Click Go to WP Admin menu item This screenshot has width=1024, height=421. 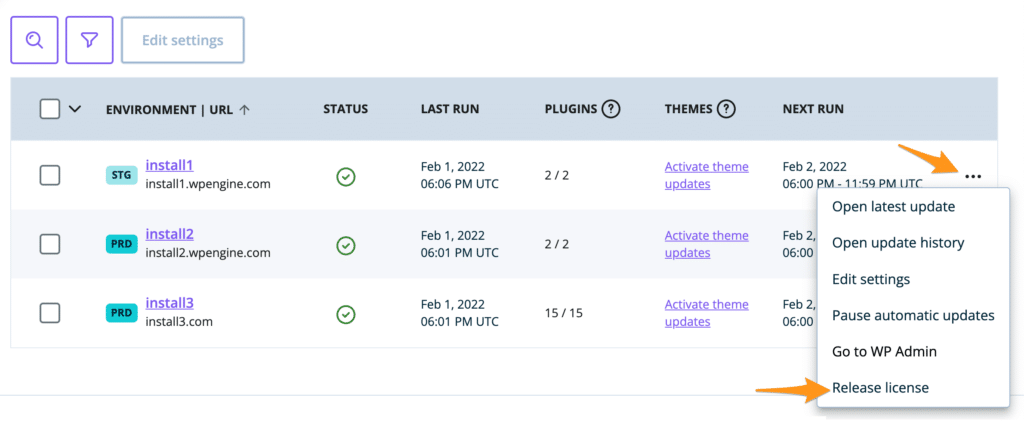click(884, 352)
